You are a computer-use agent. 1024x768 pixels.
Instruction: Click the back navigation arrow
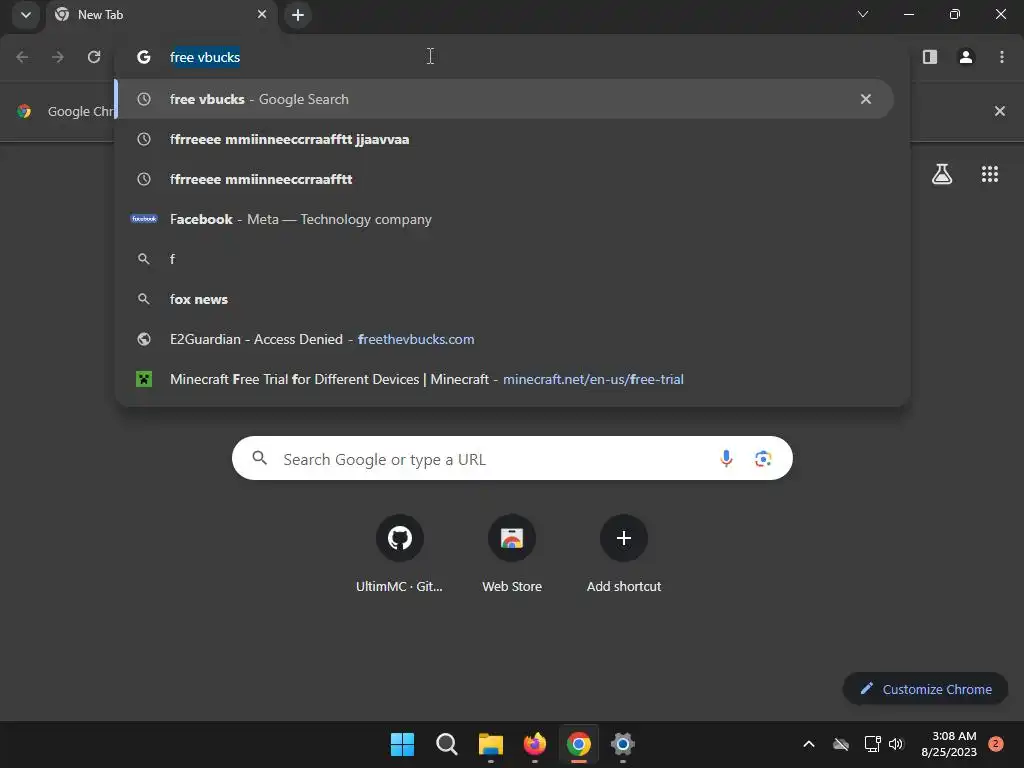[22, 57]
